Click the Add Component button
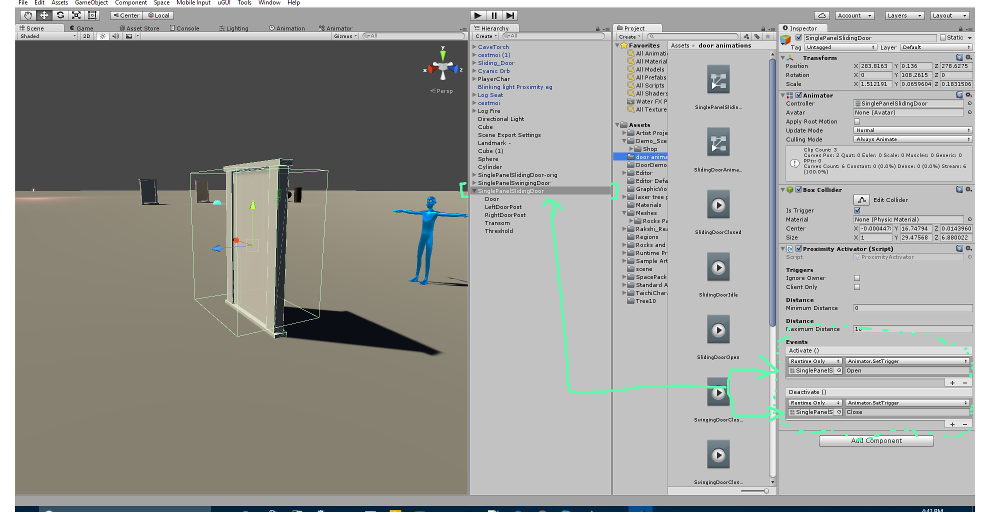This screenshot has height=512, width=990. [x=876, y=441]
